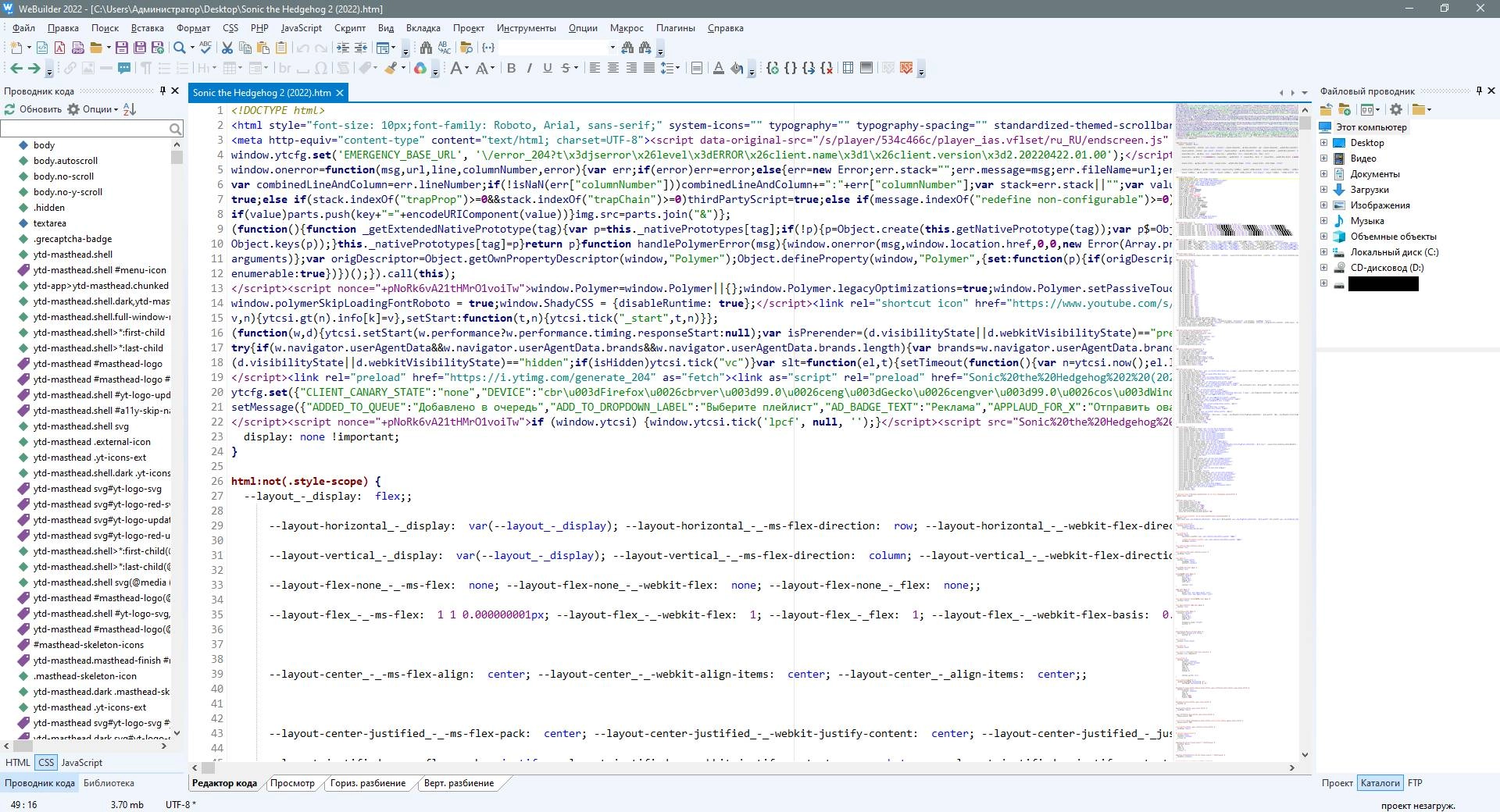
Task: Toggle Bold formatting button
Action: pyautogui.click(x=511, y=68)
